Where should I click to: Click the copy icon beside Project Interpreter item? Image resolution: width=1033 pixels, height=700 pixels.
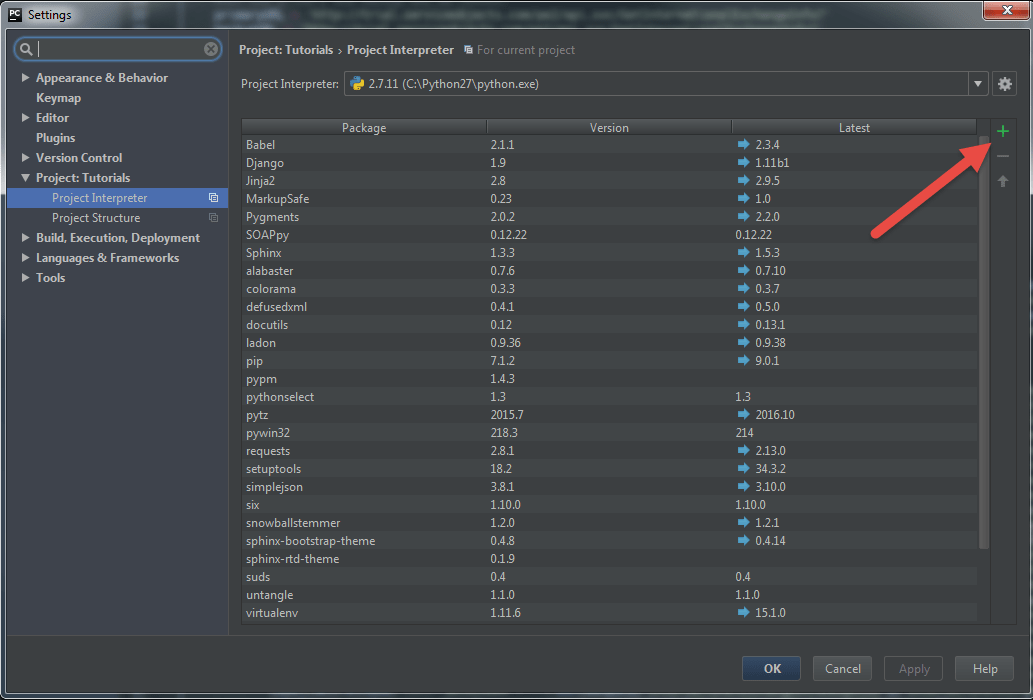[x=213, y=198]
